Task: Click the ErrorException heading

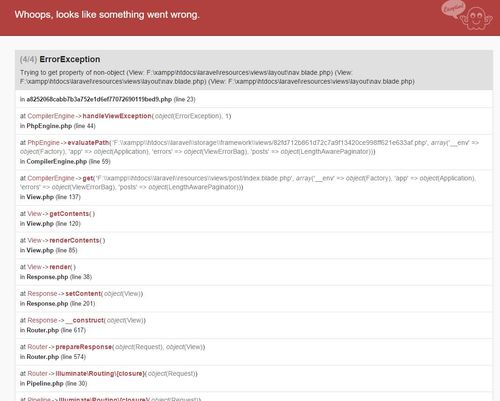Action: [x=70, y=59]
